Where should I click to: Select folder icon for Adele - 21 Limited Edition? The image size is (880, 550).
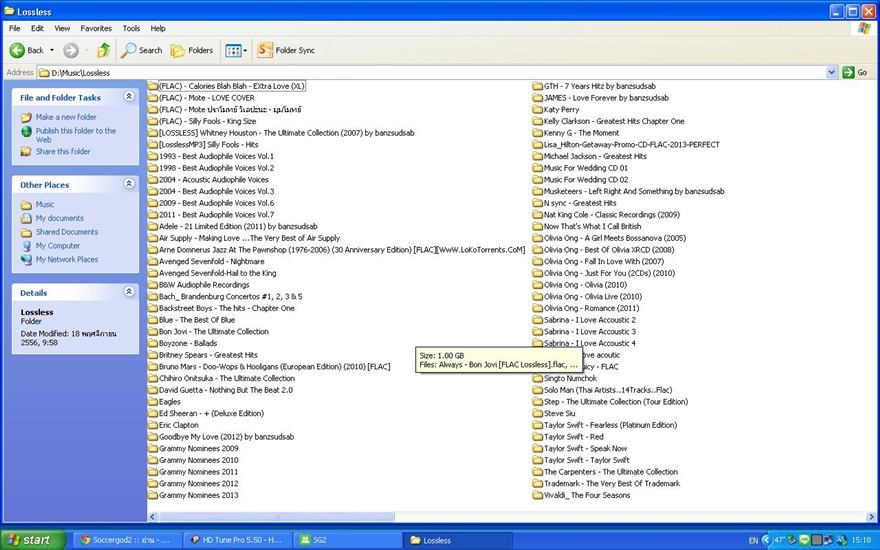click(x=153, y=227)
